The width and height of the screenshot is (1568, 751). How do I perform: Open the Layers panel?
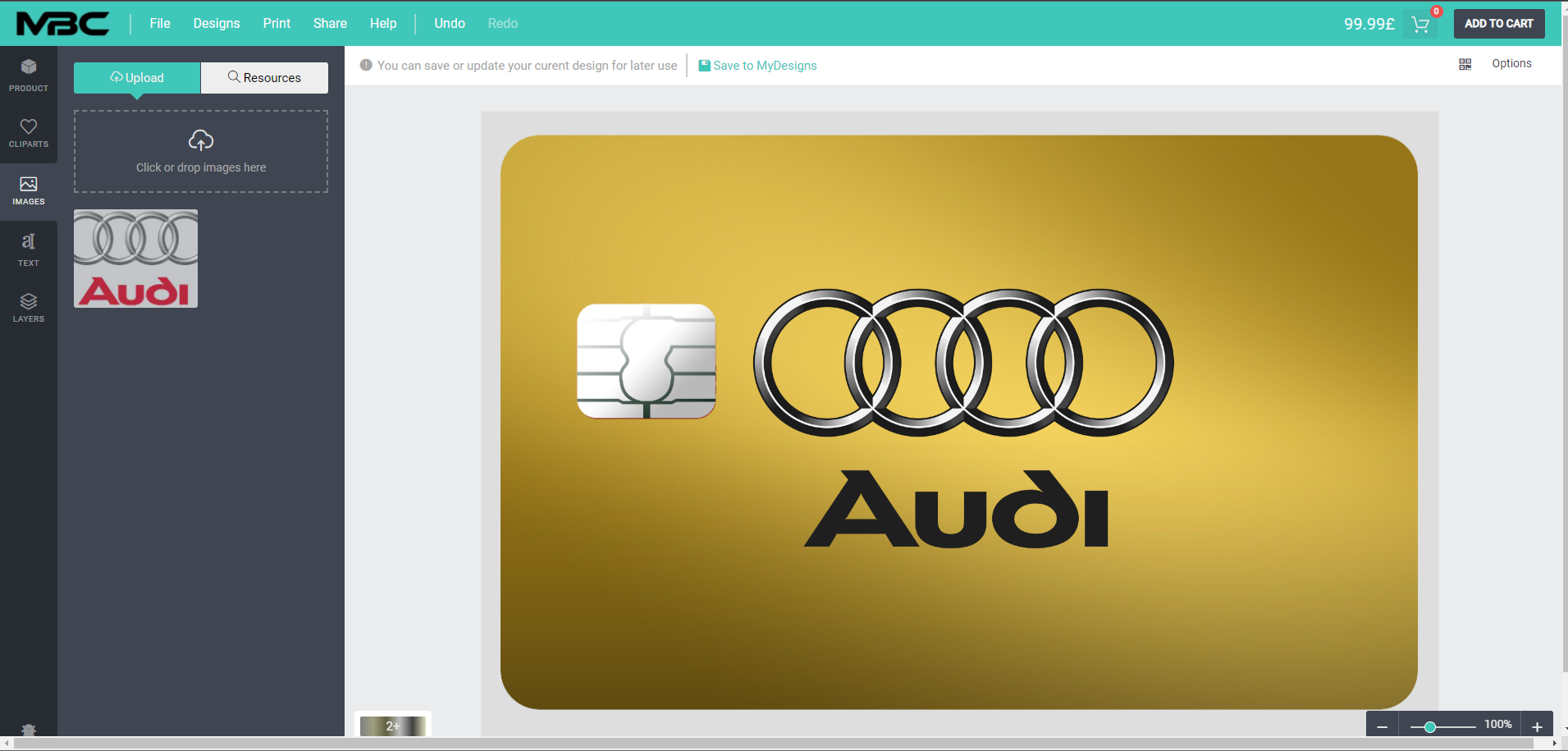(x=29, y=307)
